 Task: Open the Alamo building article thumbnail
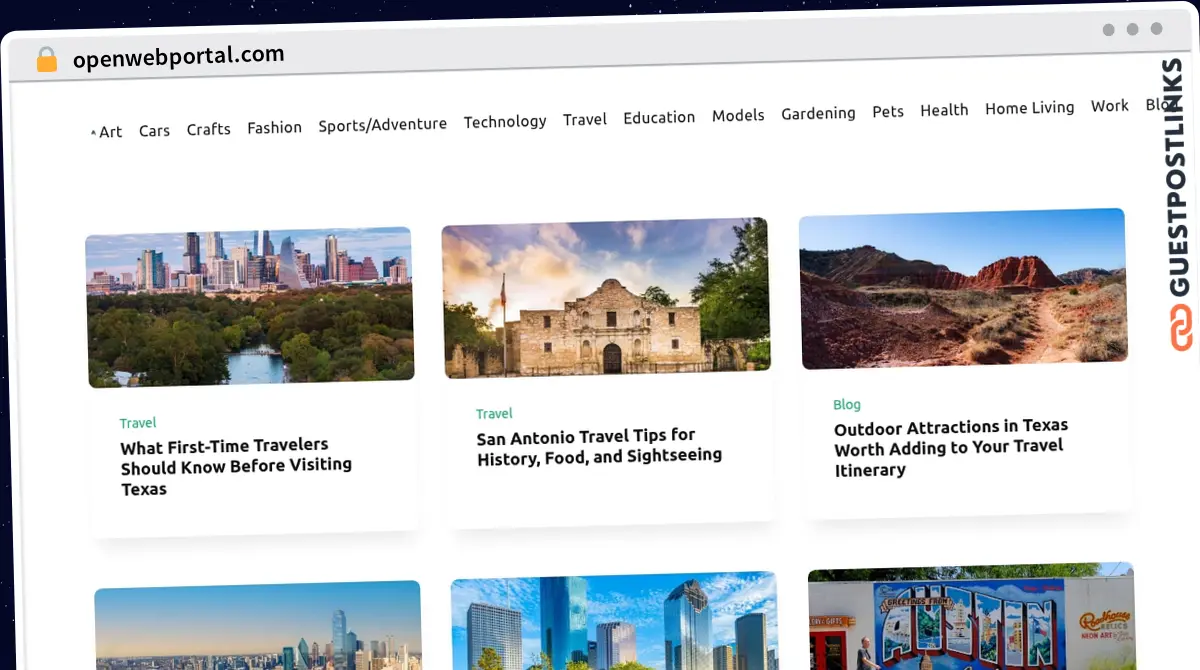pos(606,298)
